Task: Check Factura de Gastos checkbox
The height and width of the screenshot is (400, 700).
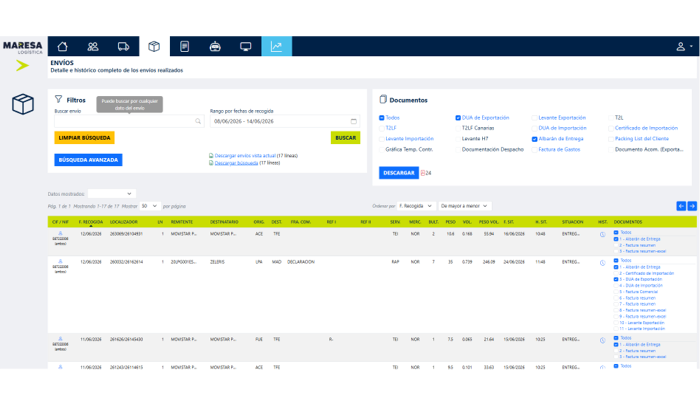Action: 534,150
